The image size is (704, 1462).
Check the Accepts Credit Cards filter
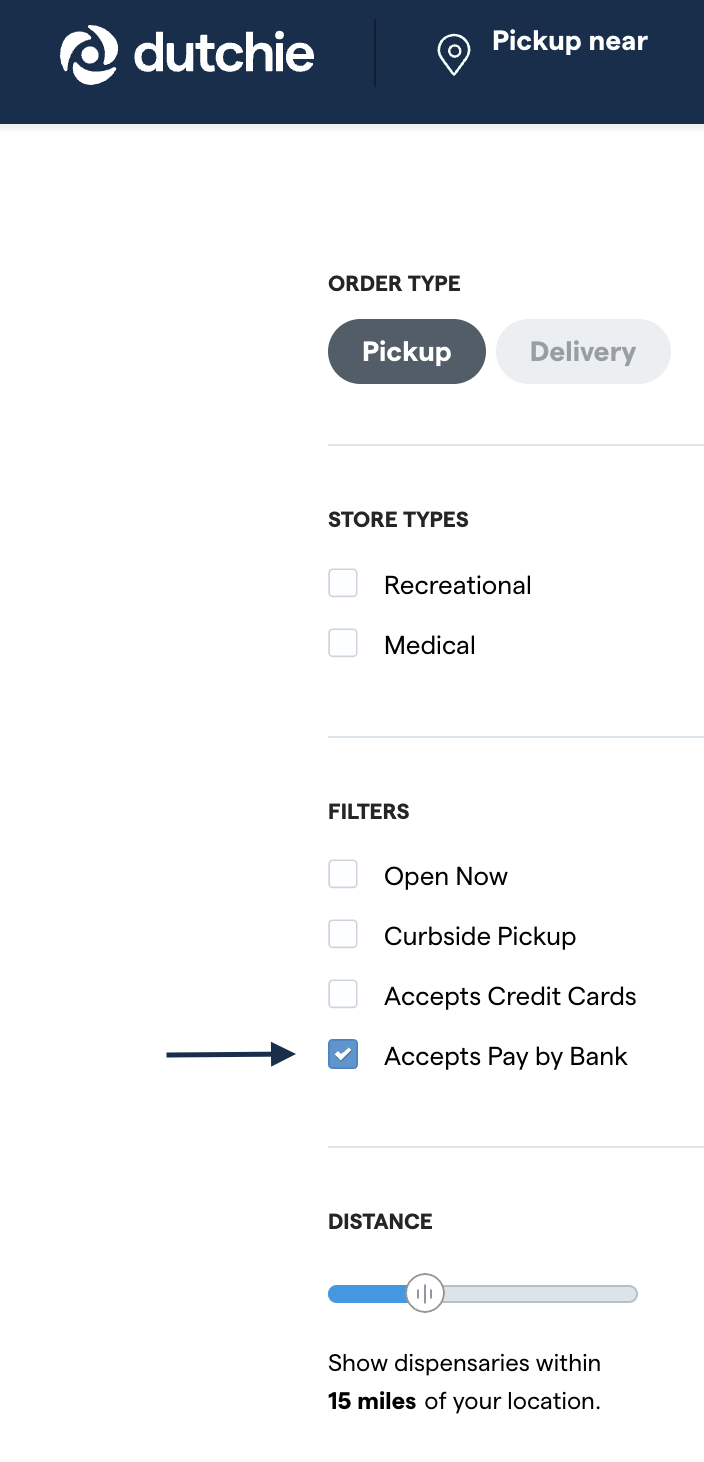coord(343,993)
